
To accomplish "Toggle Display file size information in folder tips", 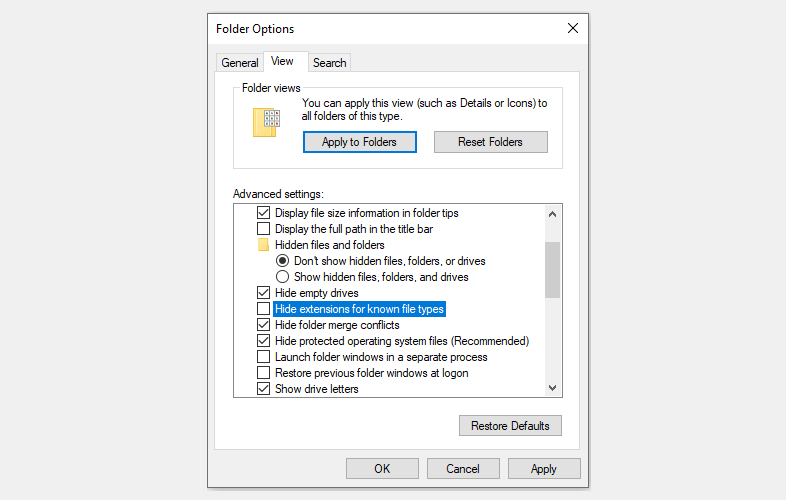I will tap(263, 213).
